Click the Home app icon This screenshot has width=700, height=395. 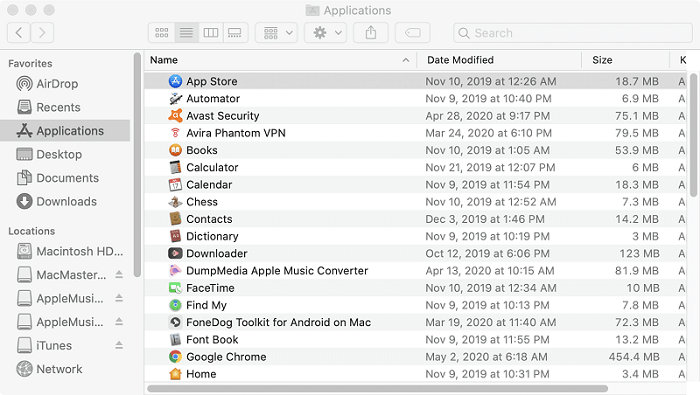175,374
